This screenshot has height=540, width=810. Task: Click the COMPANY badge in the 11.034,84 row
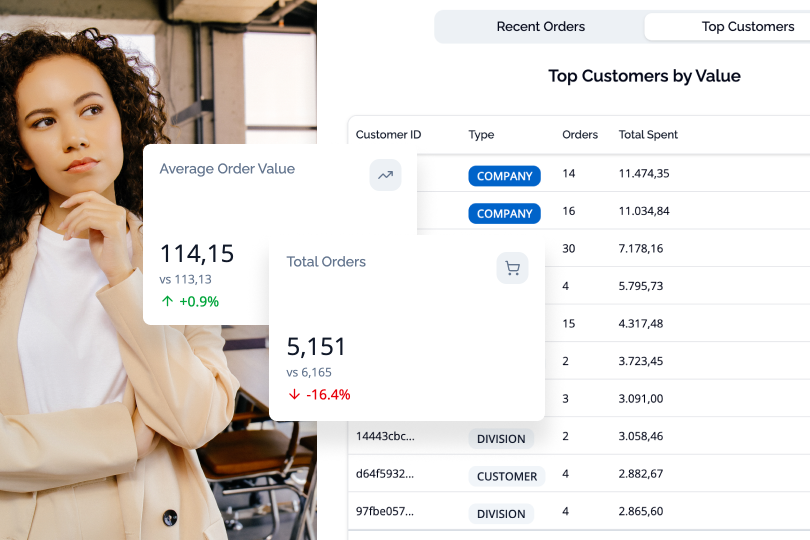505,213
